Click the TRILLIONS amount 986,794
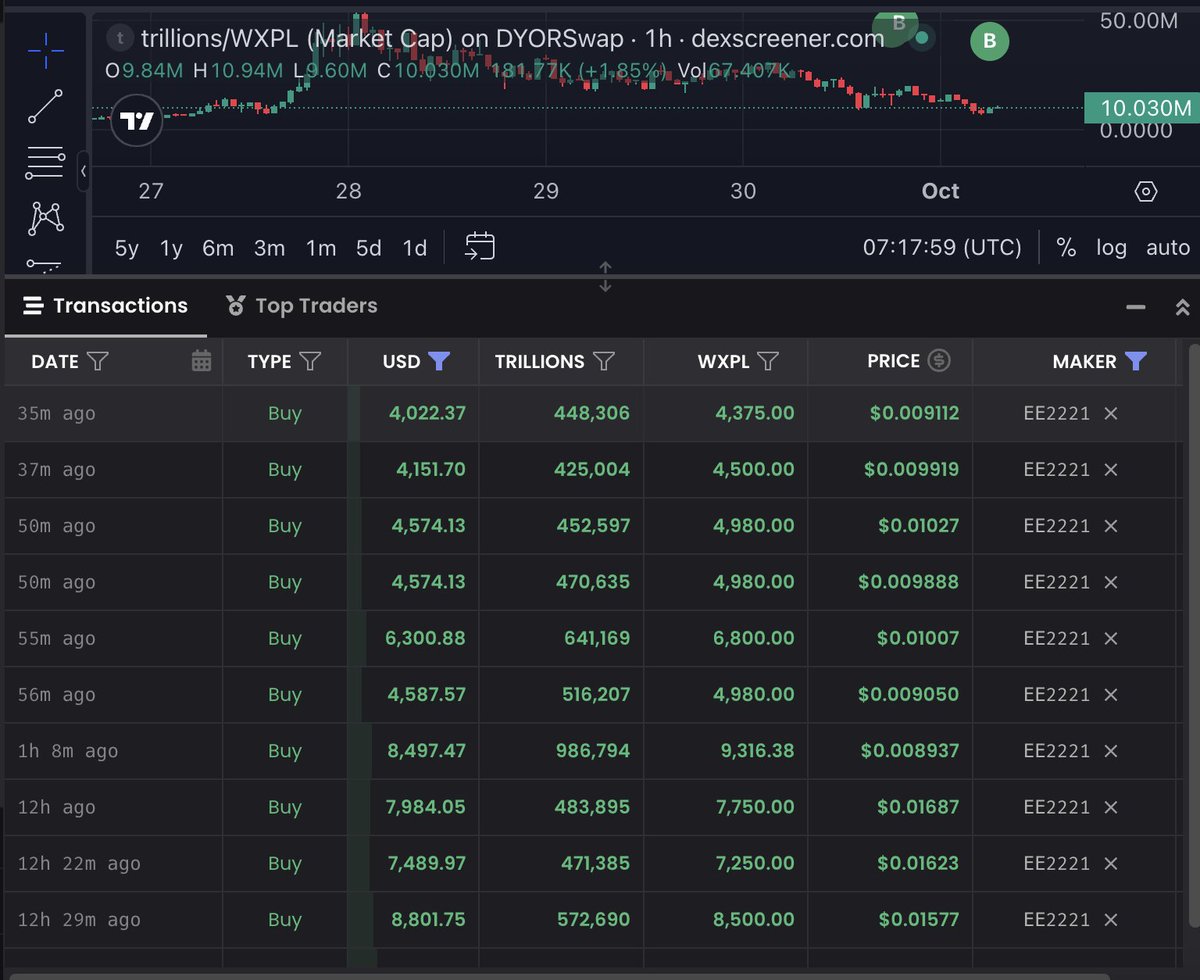This screenshot has width=1200, height=980. [x=592, y=751]
